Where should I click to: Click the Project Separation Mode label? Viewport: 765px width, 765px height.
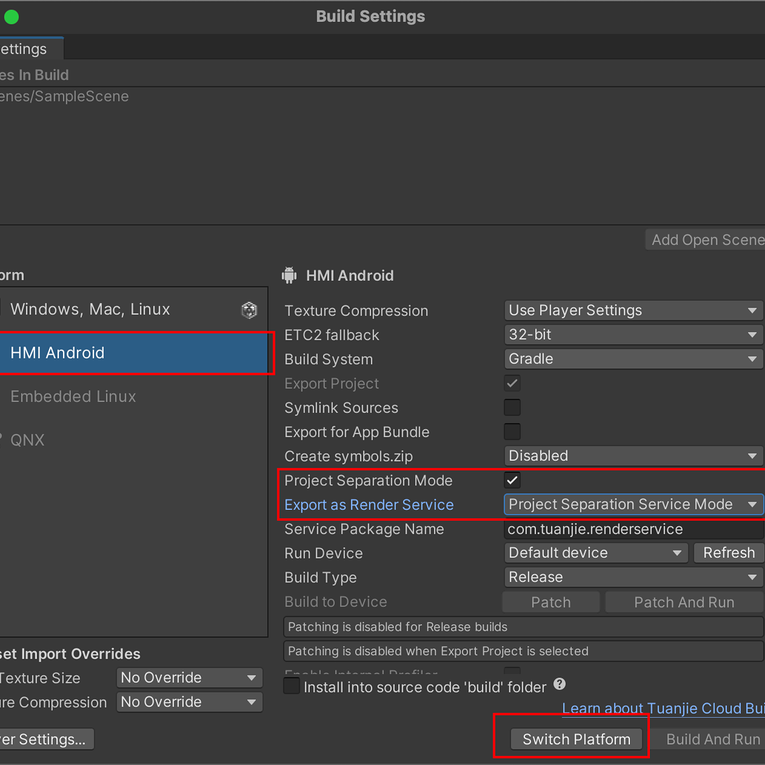[x=368, y=481]
